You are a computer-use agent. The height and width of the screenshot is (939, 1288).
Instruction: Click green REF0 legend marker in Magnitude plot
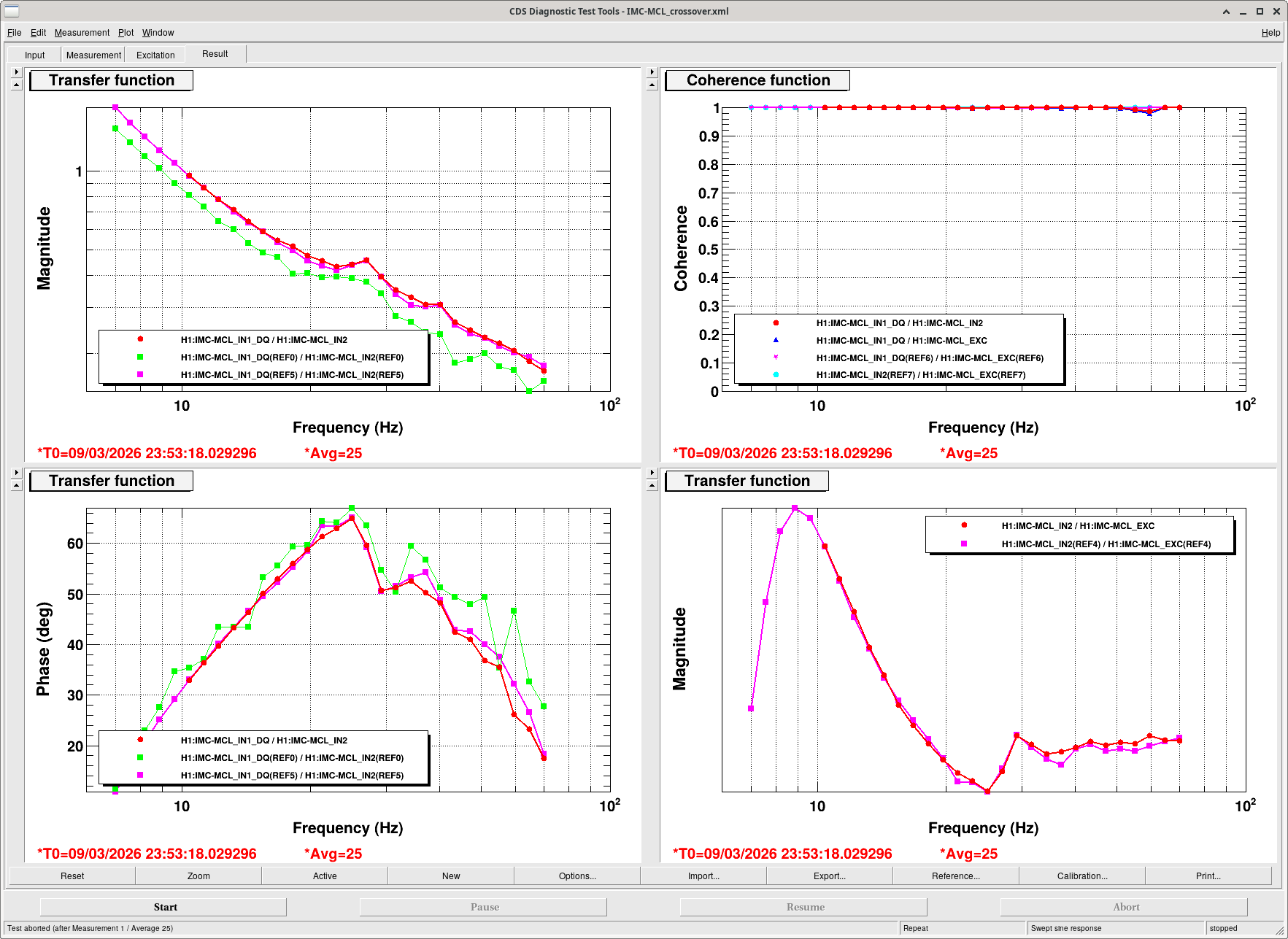pos(140,358)
